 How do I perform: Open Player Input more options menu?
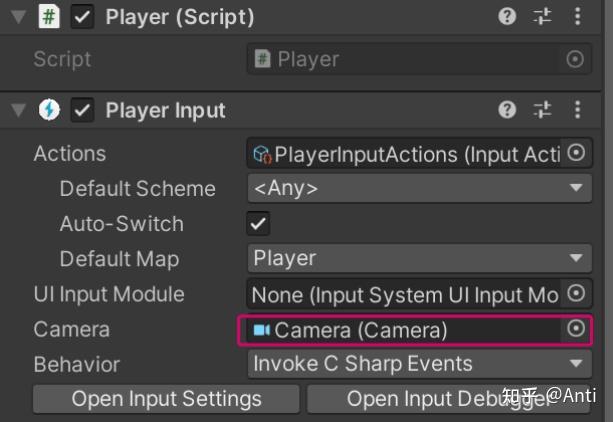point(577,110)
